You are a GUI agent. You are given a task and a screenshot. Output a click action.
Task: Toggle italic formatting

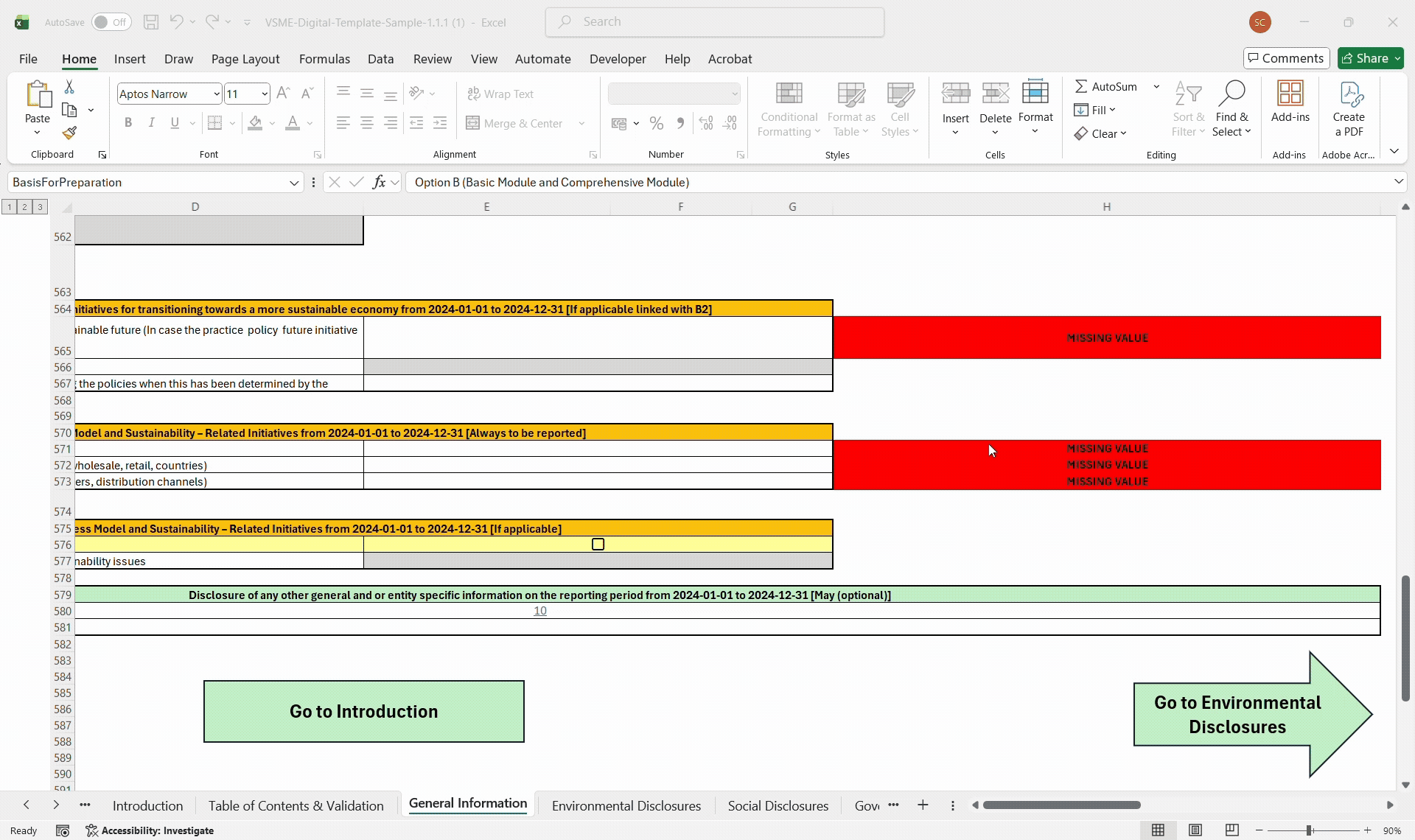tap(151, 123)
